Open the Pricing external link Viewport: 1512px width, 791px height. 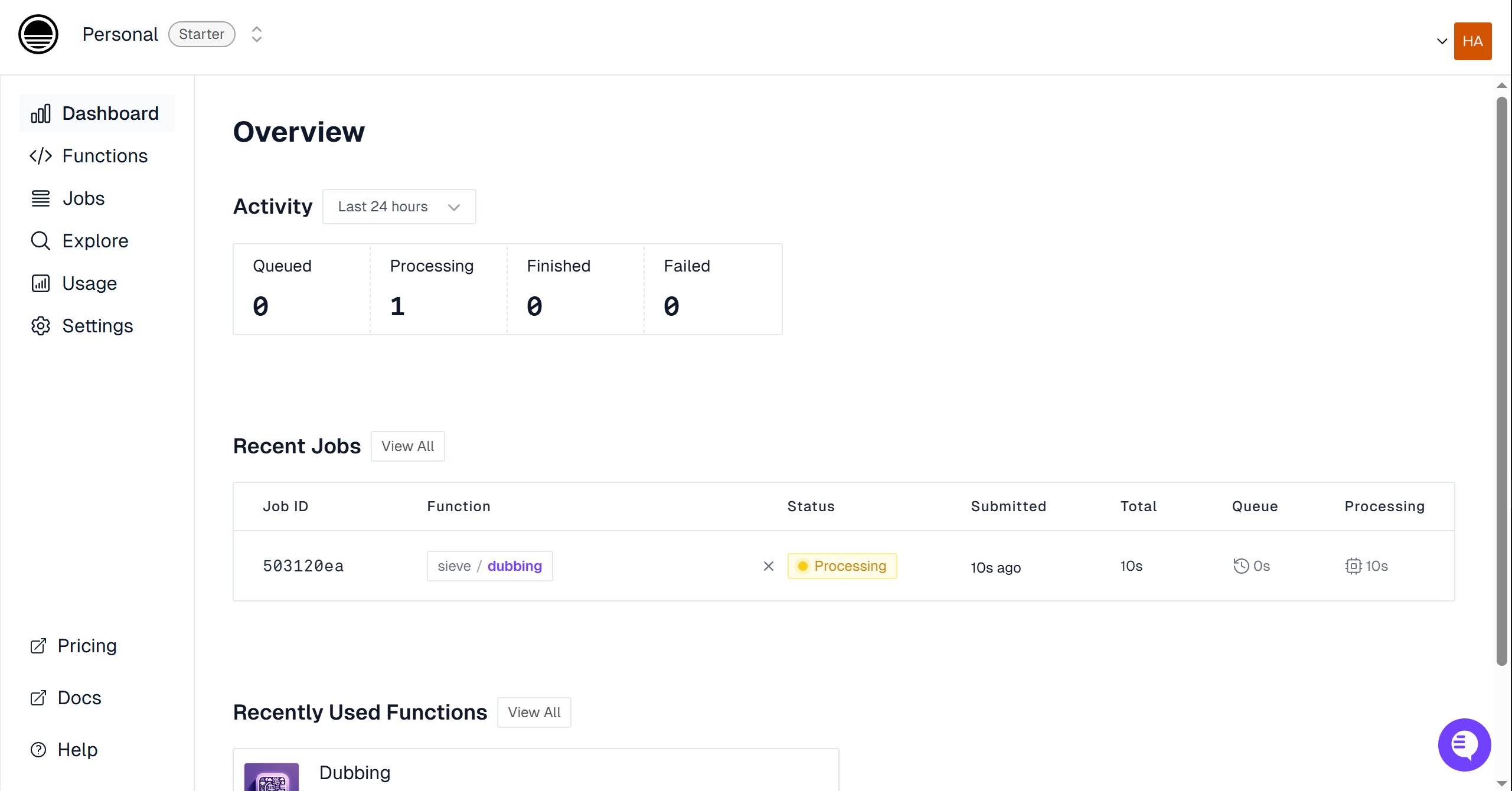point(86,646)
